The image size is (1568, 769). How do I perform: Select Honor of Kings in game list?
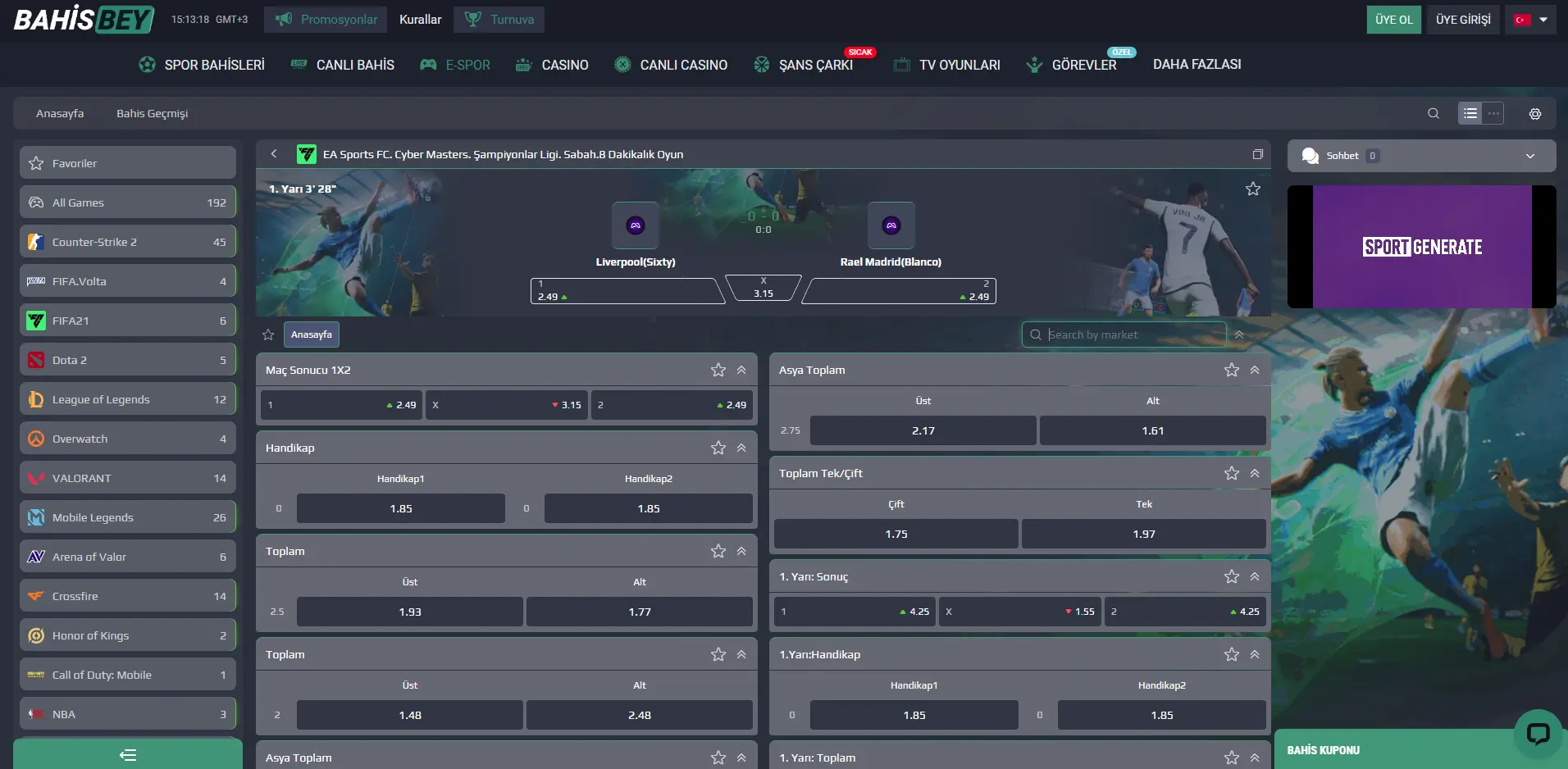(128, 635)
